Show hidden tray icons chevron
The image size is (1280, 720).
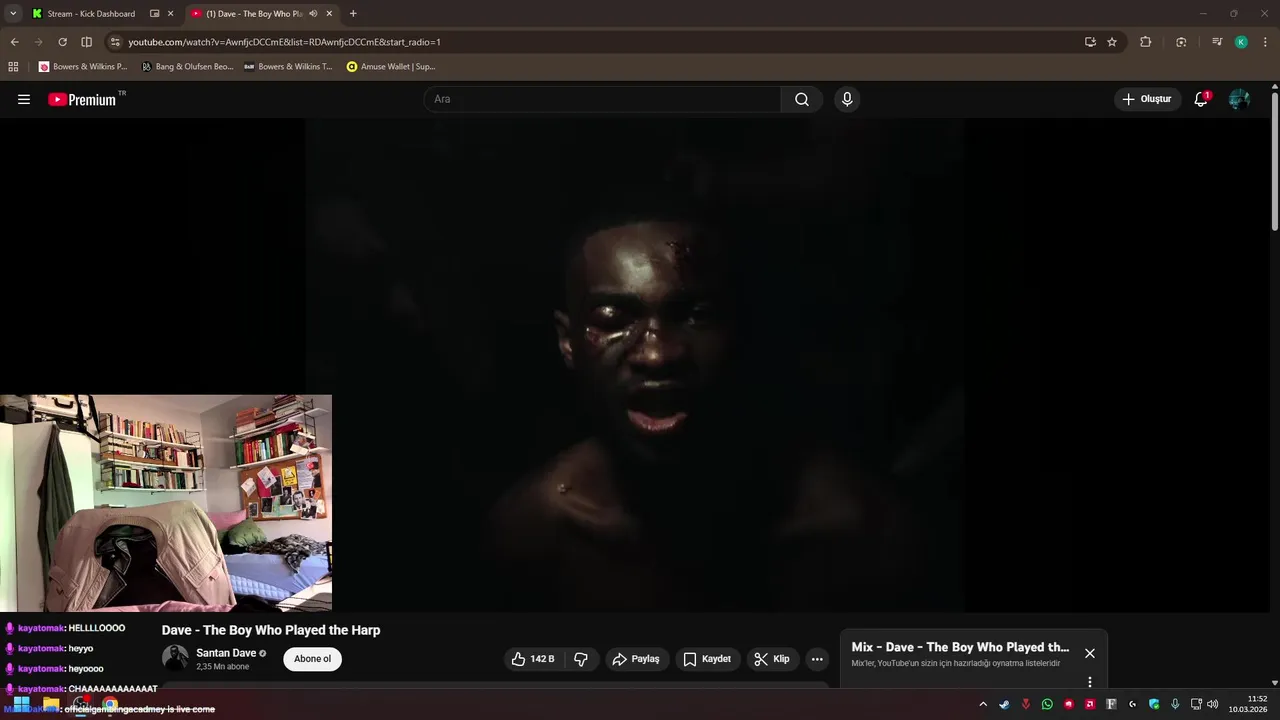pos(983,704)
